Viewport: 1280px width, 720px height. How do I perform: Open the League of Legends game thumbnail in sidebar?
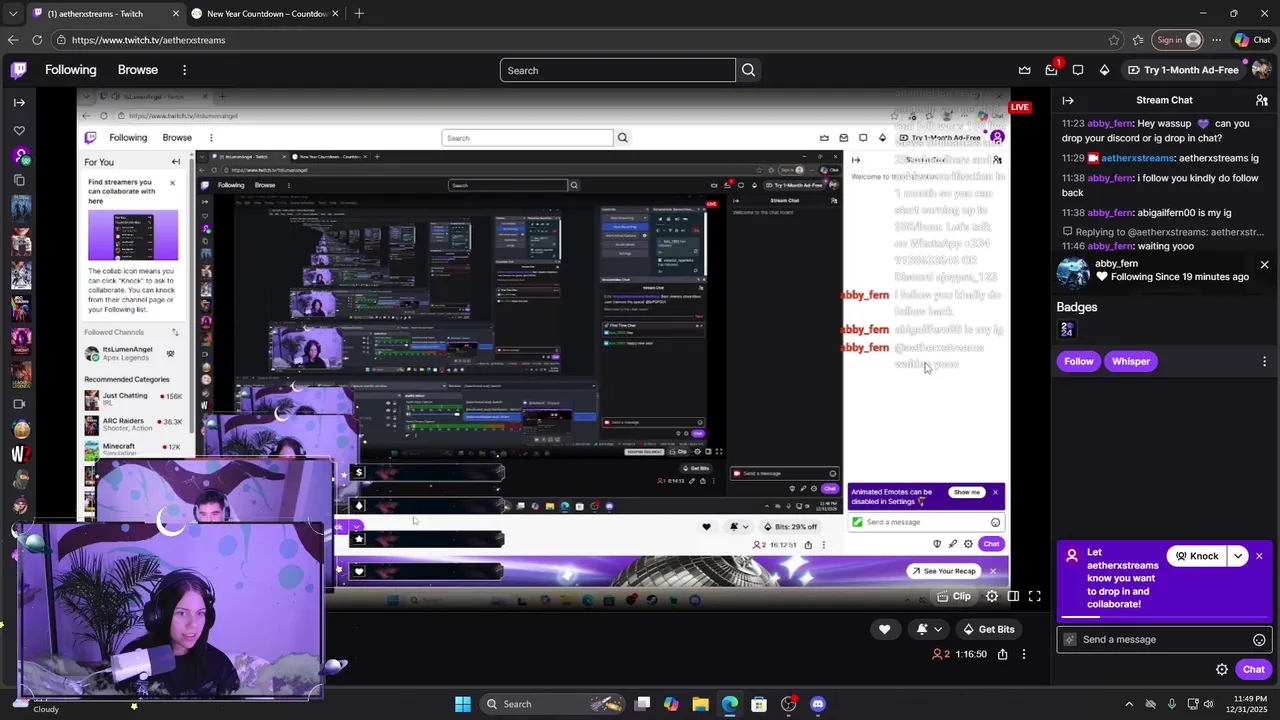coord(21,375)
